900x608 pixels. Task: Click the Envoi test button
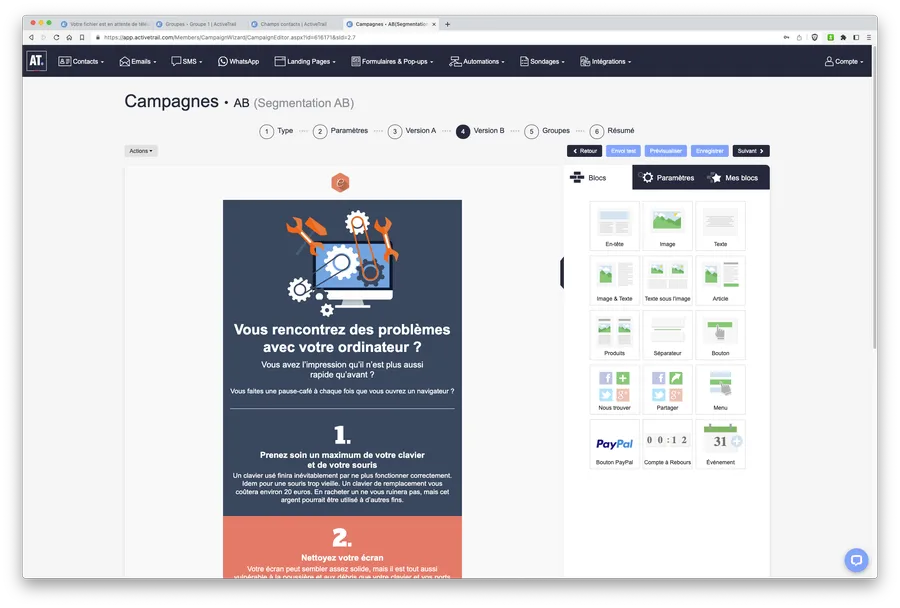coord(623,151)
